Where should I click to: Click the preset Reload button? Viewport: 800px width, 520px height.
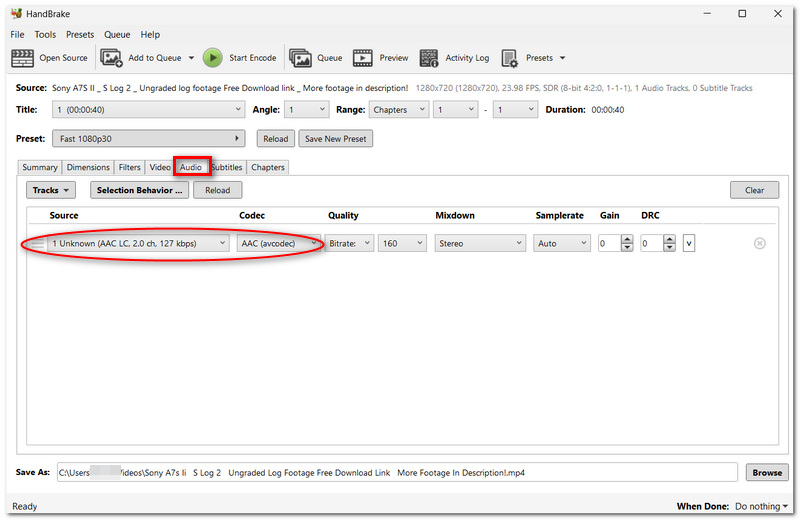(276, 139)
